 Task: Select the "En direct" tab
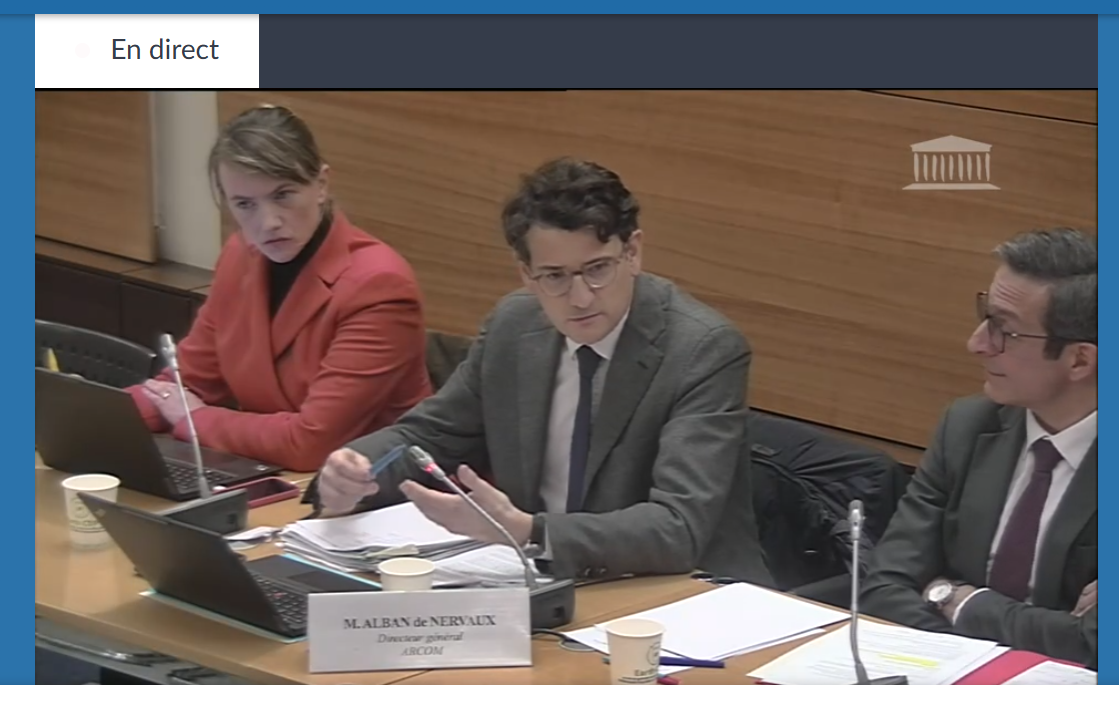147,51
